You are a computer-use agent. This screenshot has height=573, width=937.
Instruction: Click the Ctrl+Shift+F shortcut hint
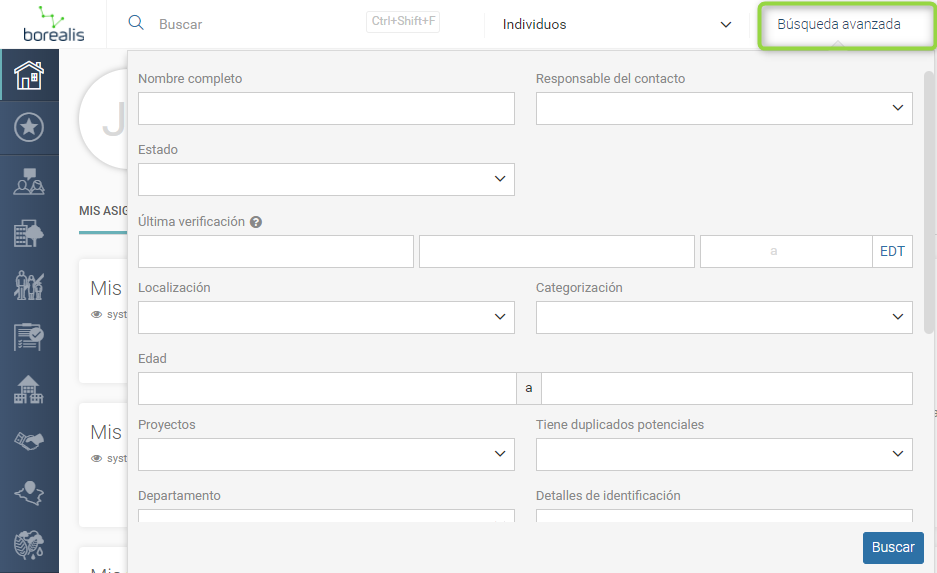(403, 22)
